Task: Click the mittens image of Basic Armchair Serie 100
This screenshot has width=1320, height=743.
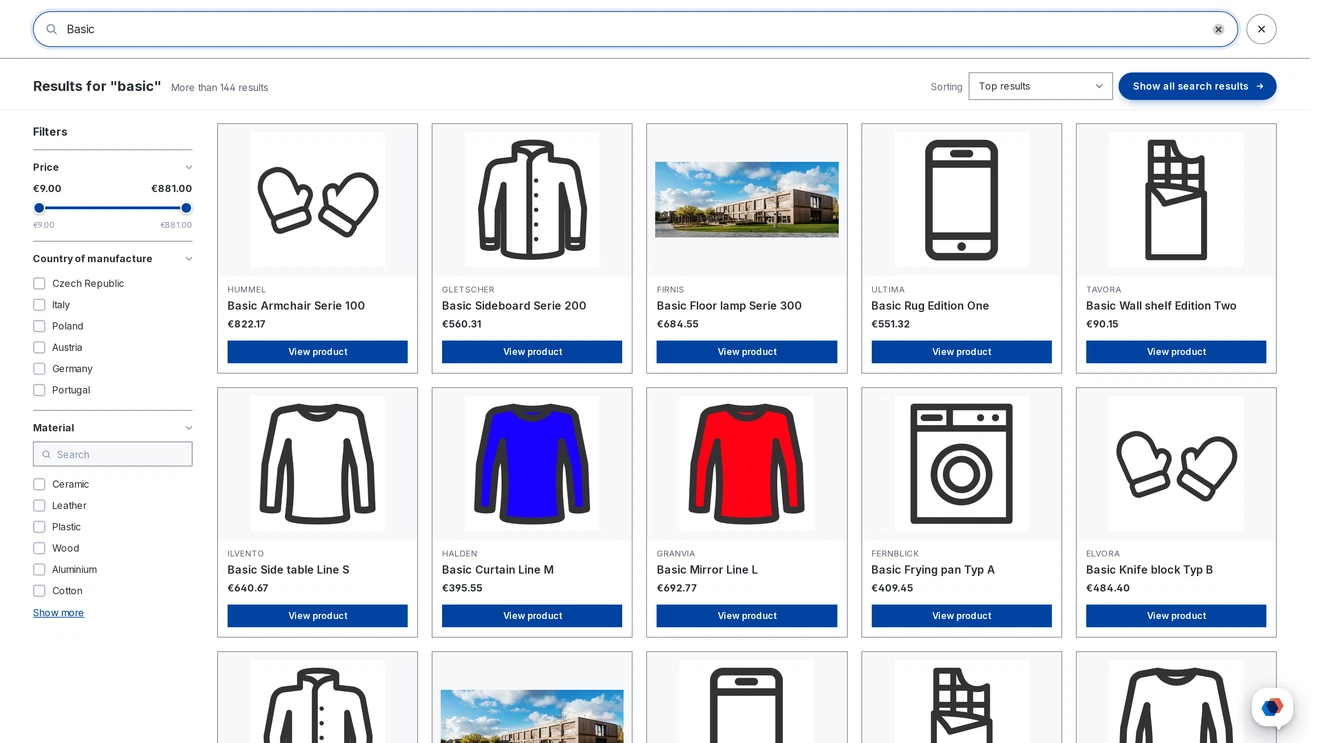Action: tap(318, 200)
